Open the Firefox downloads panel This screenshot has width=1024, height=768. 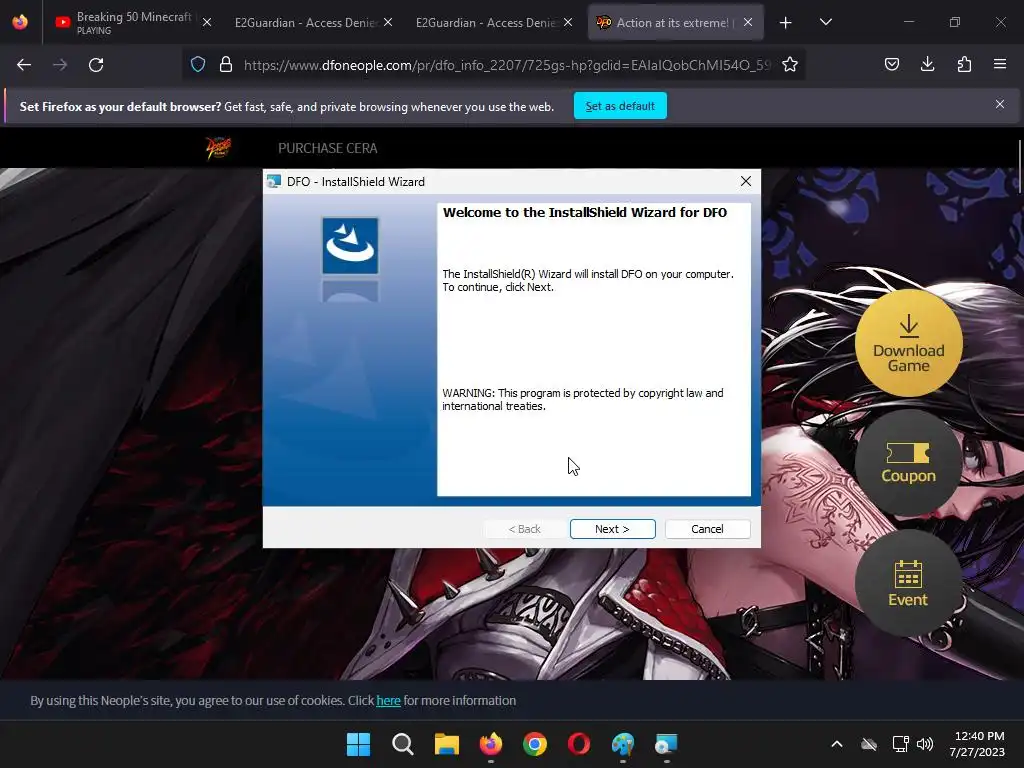tap(927, 64)
